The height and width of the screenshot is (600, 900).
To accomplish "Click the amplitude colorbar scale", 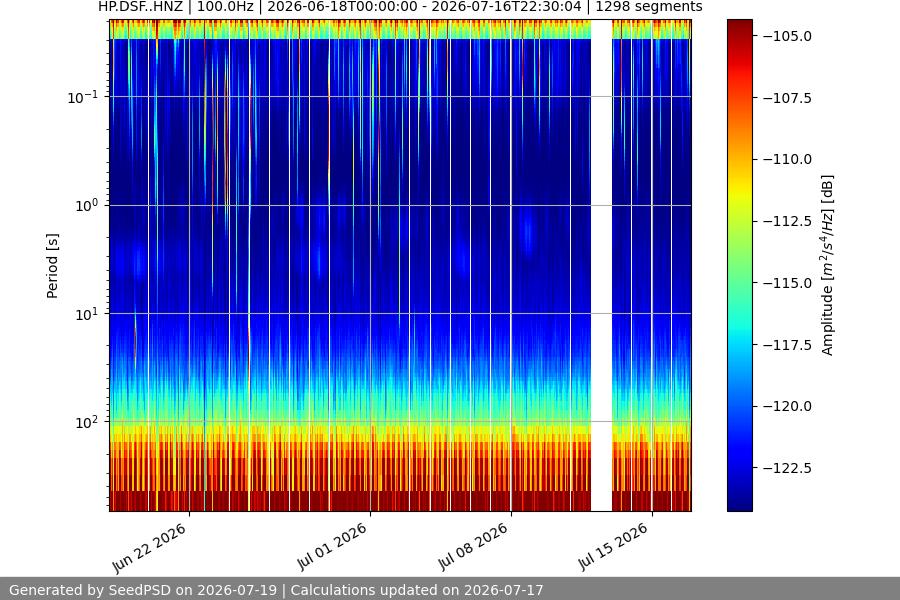I will [740, 265].
